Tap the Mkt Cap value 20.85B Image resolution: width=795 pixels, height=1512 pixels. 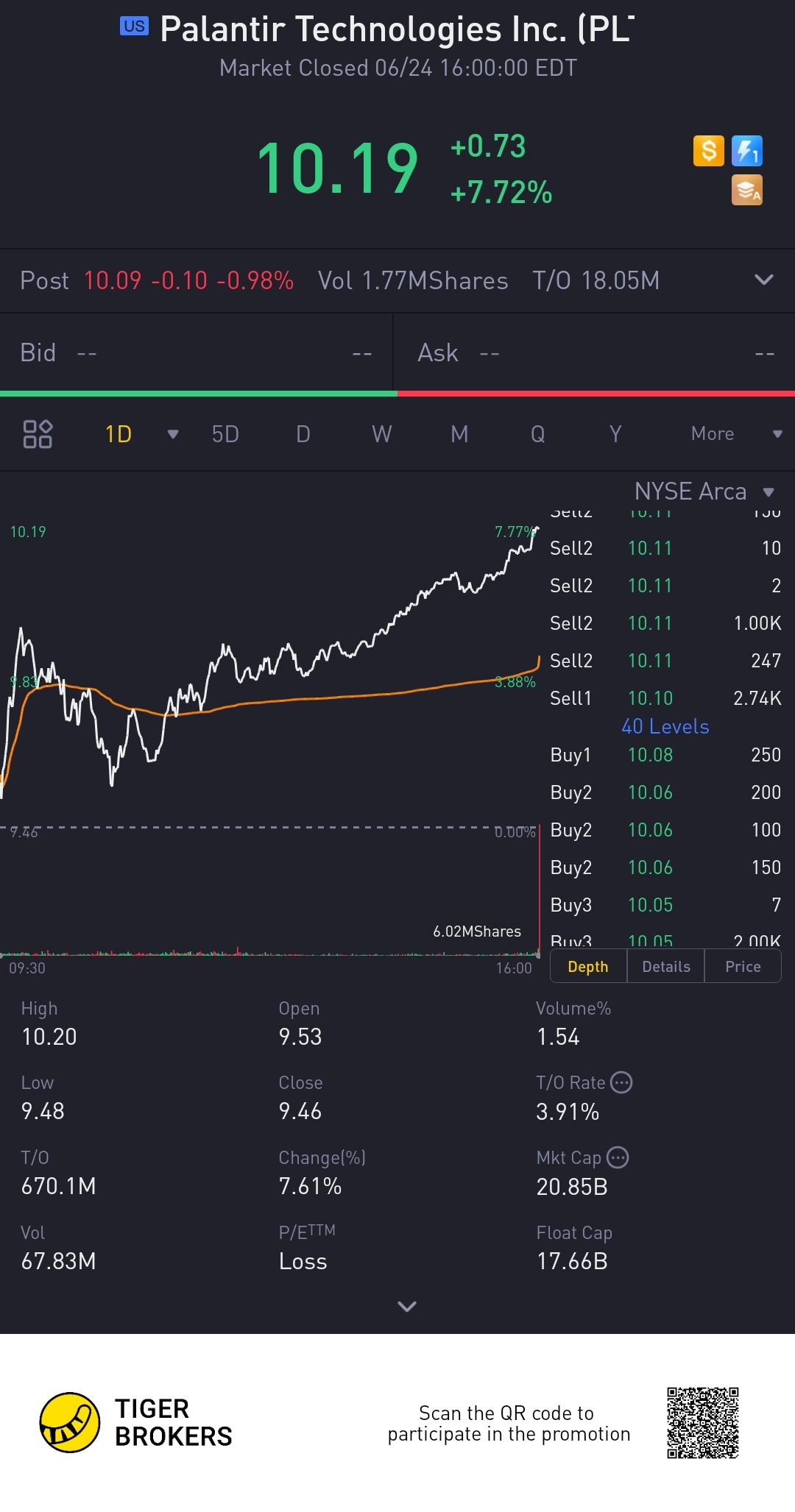click(x=572, y=1186)
